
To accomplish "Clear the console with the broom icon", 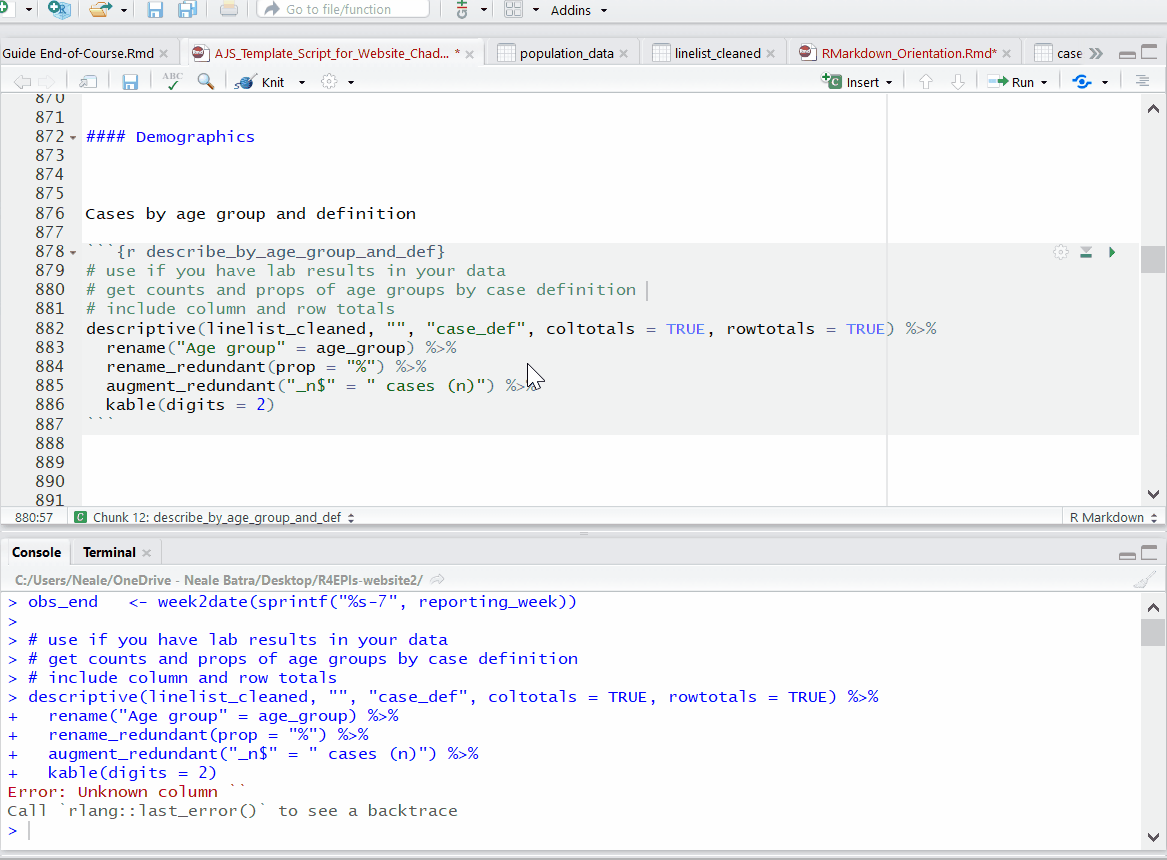I will [1144, 580].
